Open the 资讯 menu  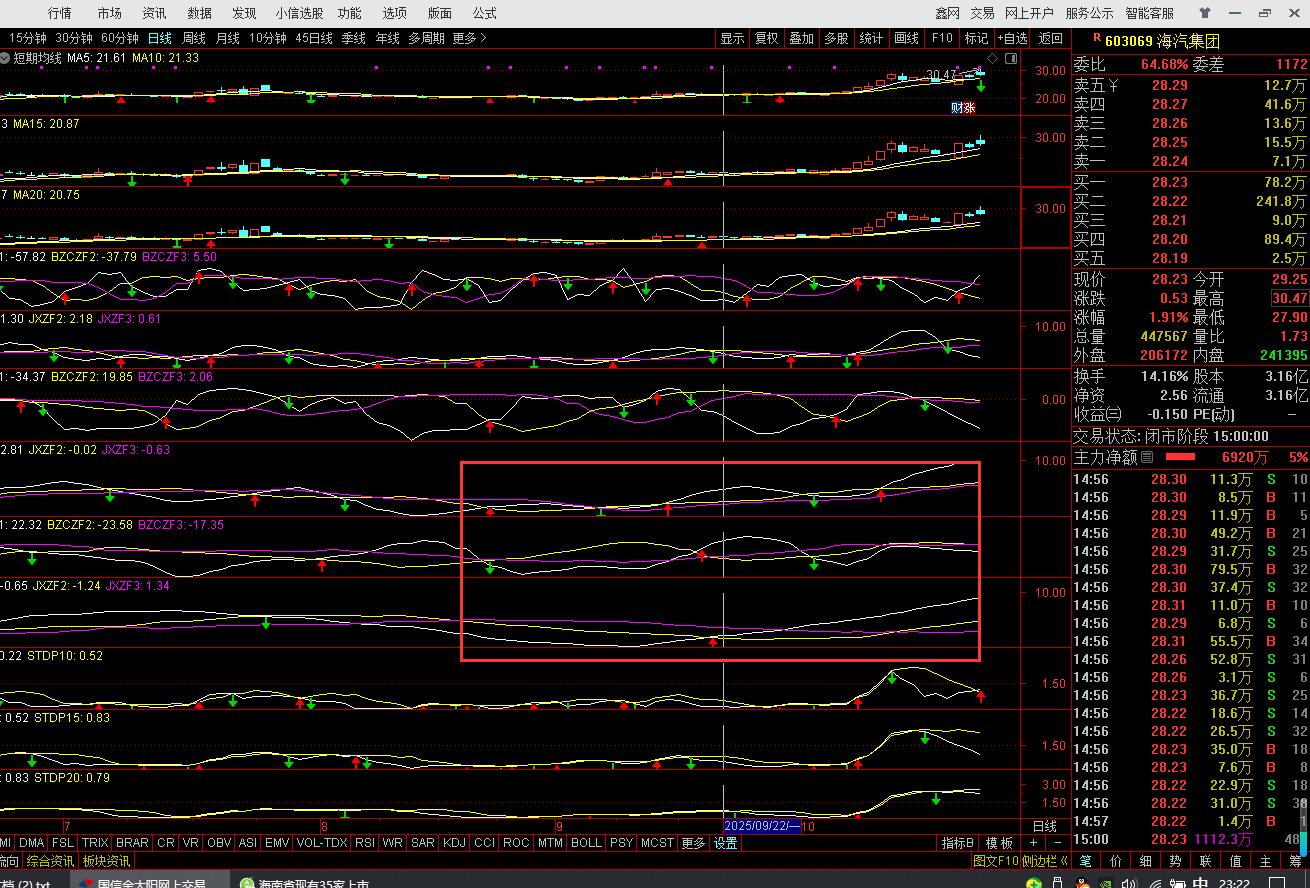pyautogui.click(x=154, y=13)
